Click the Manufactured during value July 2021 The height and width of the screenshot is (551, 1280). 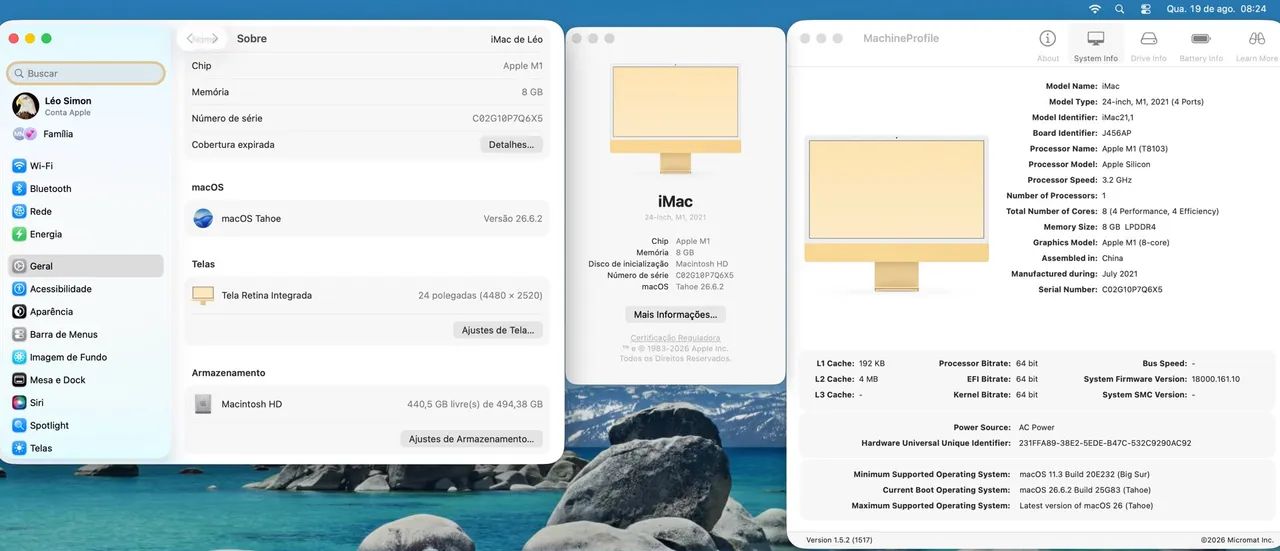pos(1121,274)
